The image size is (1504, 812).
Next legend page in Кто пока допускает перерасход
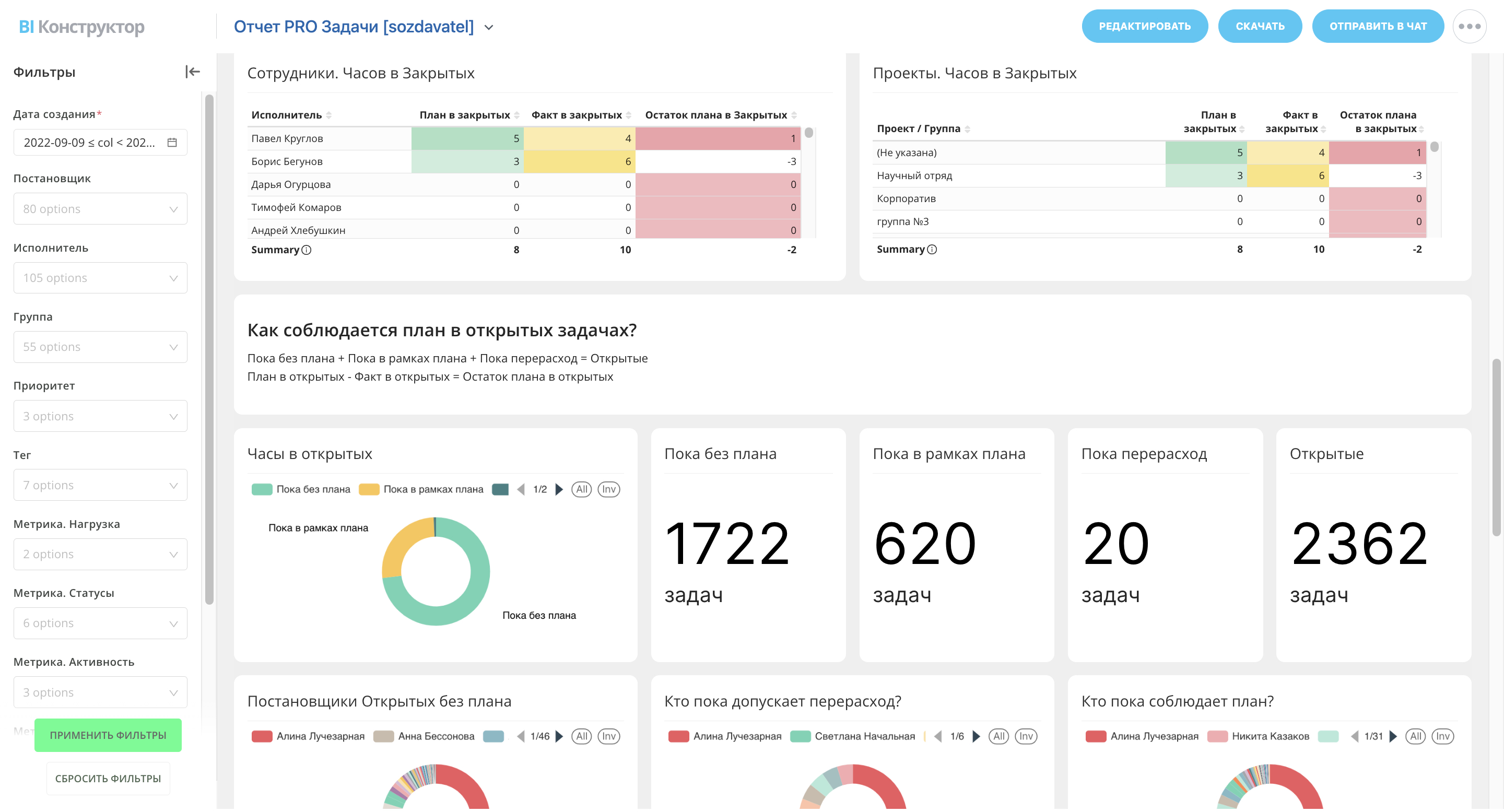click(976, 736)
